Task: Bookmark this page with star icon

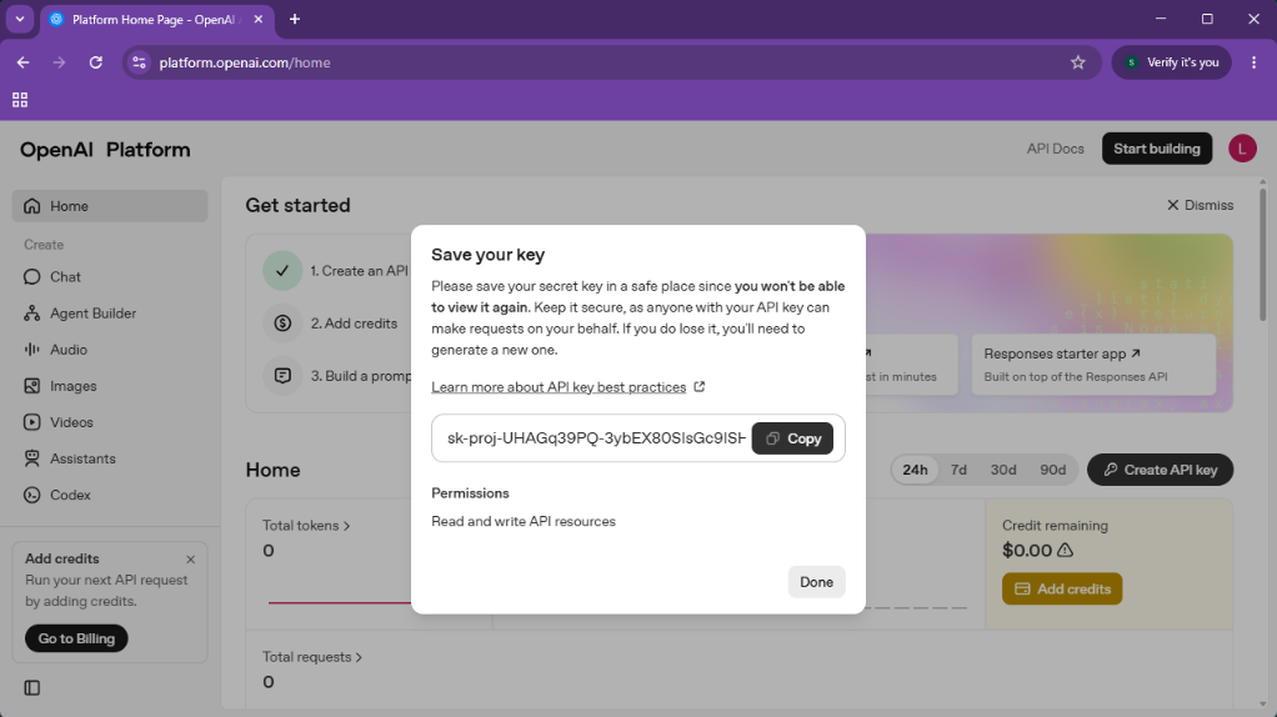Action: tap(1078, 62)
